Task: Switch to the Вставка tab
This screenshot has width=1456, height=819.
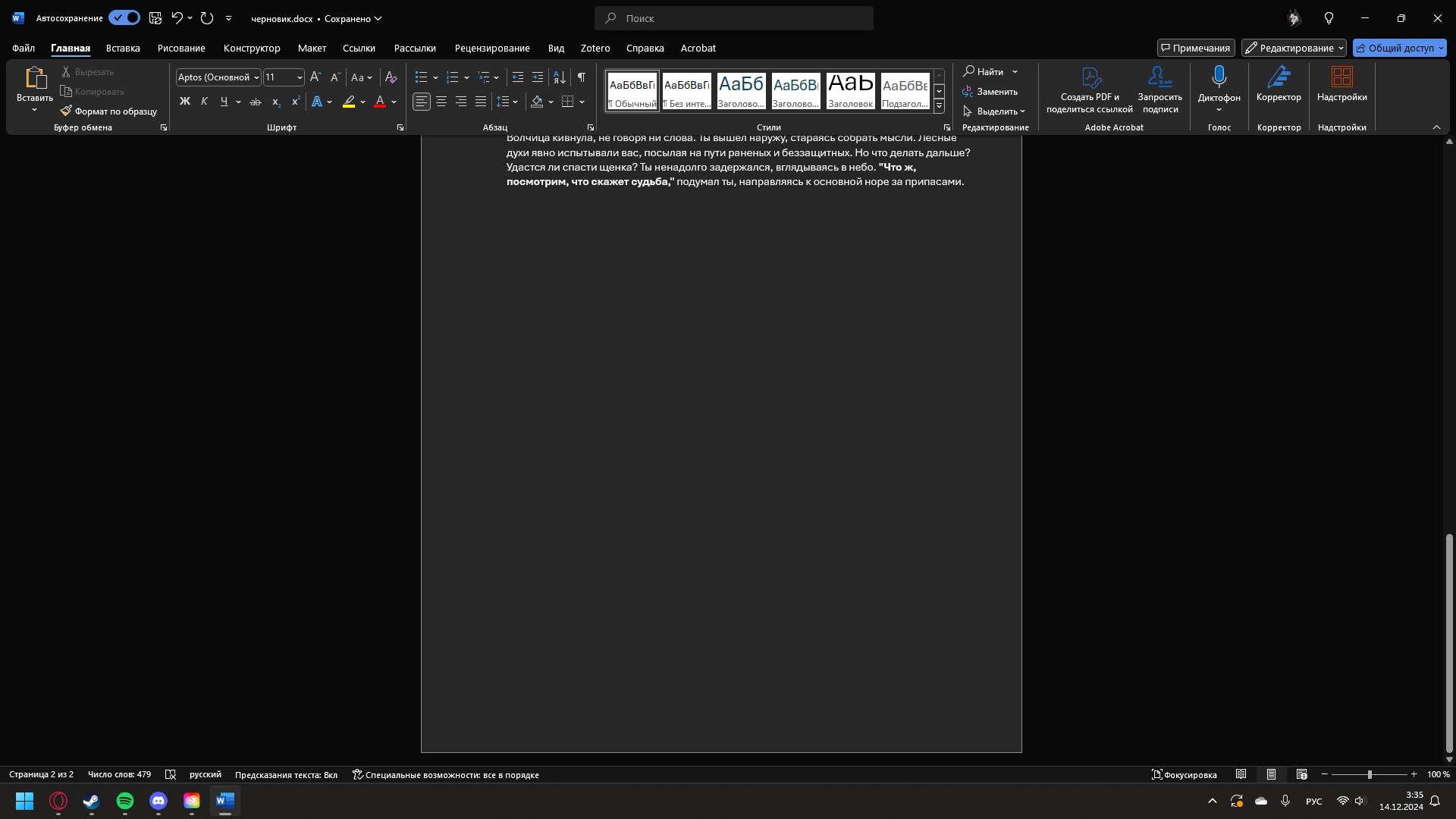Action: (x=123, y=48)
